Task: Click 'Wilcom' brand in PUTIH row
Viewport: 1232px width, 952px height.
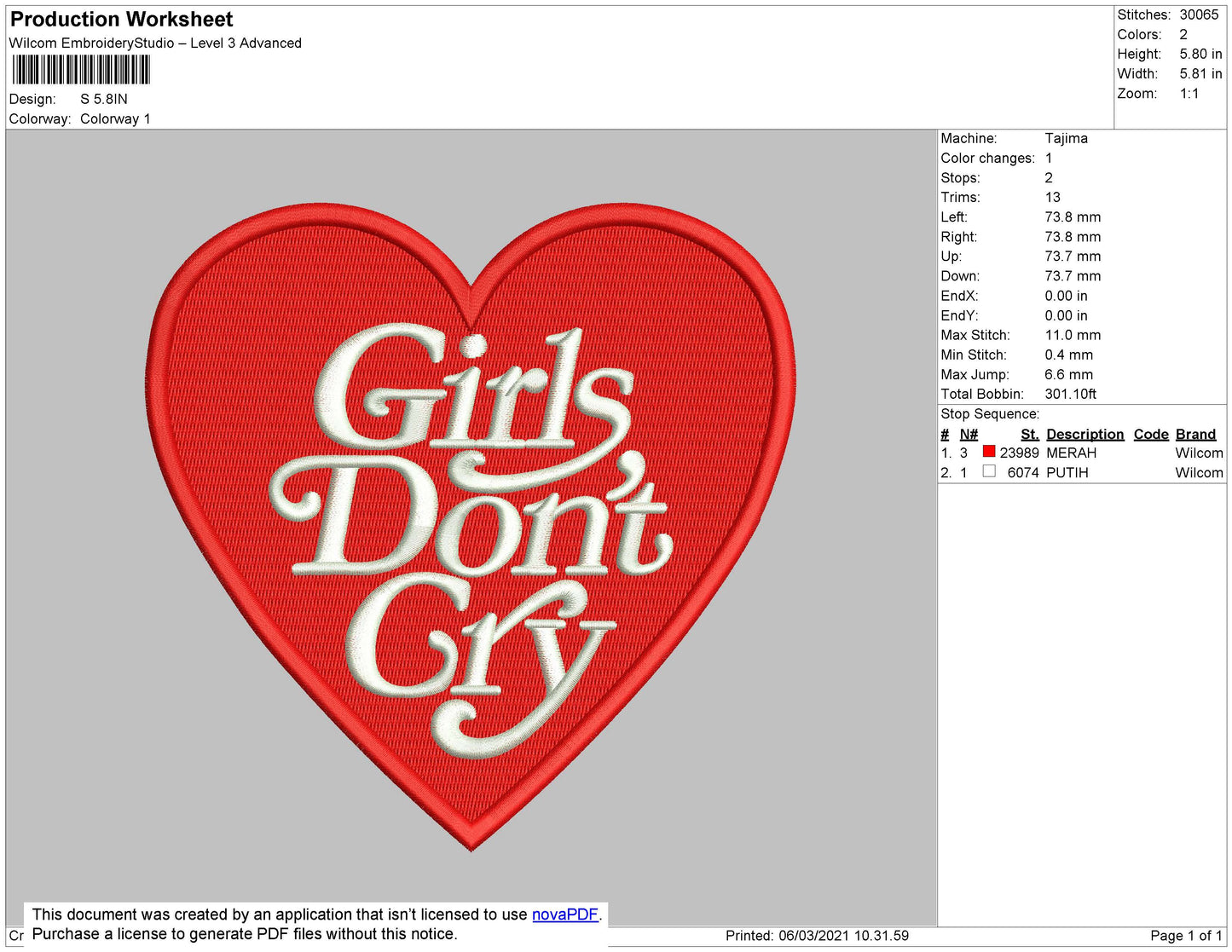Action: [1199, 473]
